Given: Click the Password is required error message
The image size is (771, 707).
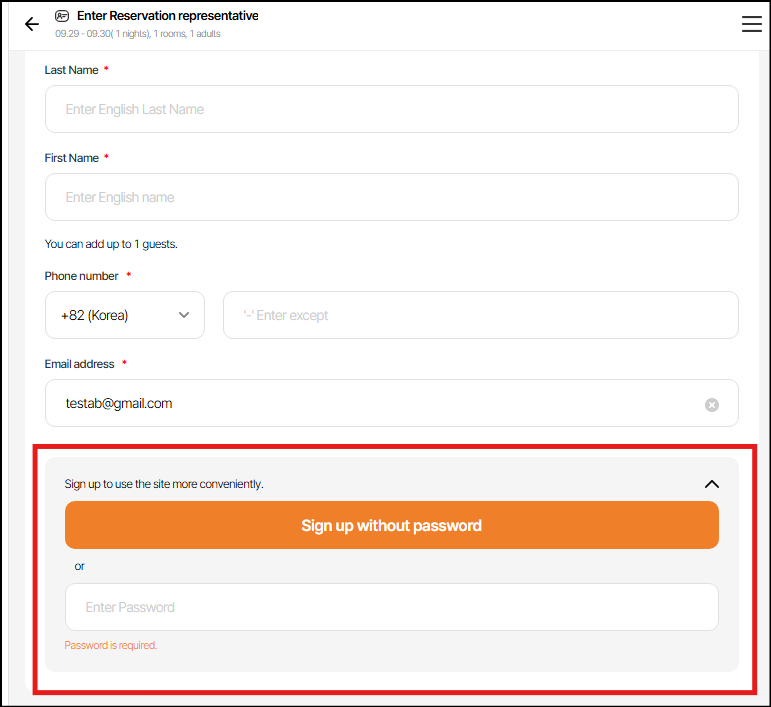Looking at the screenshot, I should pos(111,645).
